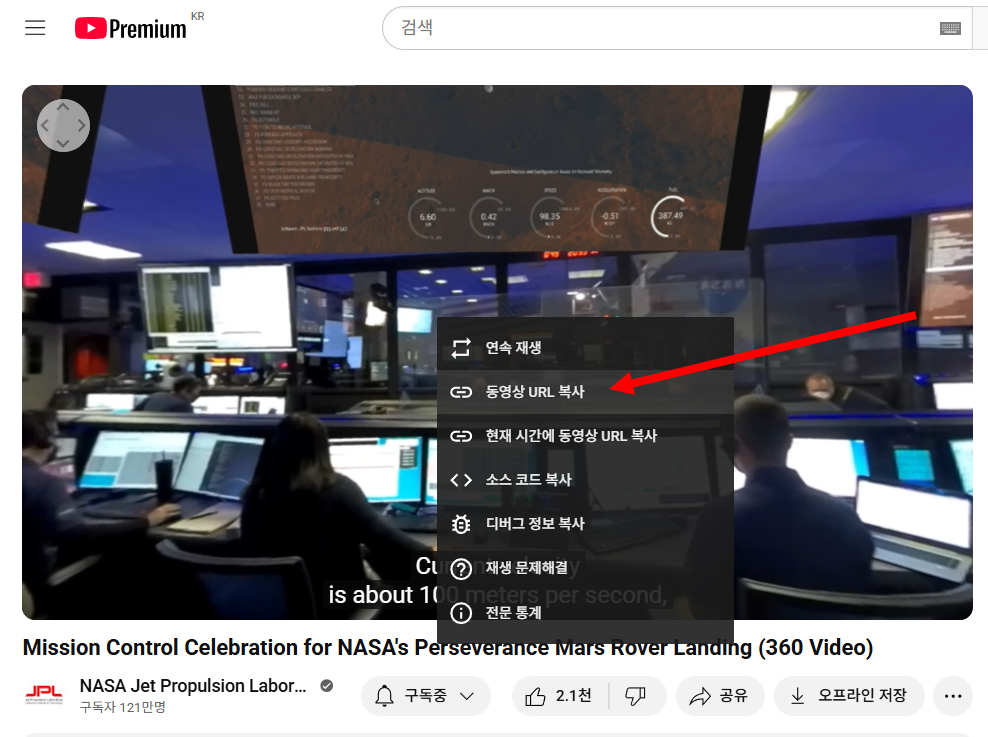988x737 pixels.
Task: Open the 구독중 subscription dropdown
Action: click(425, 695)
